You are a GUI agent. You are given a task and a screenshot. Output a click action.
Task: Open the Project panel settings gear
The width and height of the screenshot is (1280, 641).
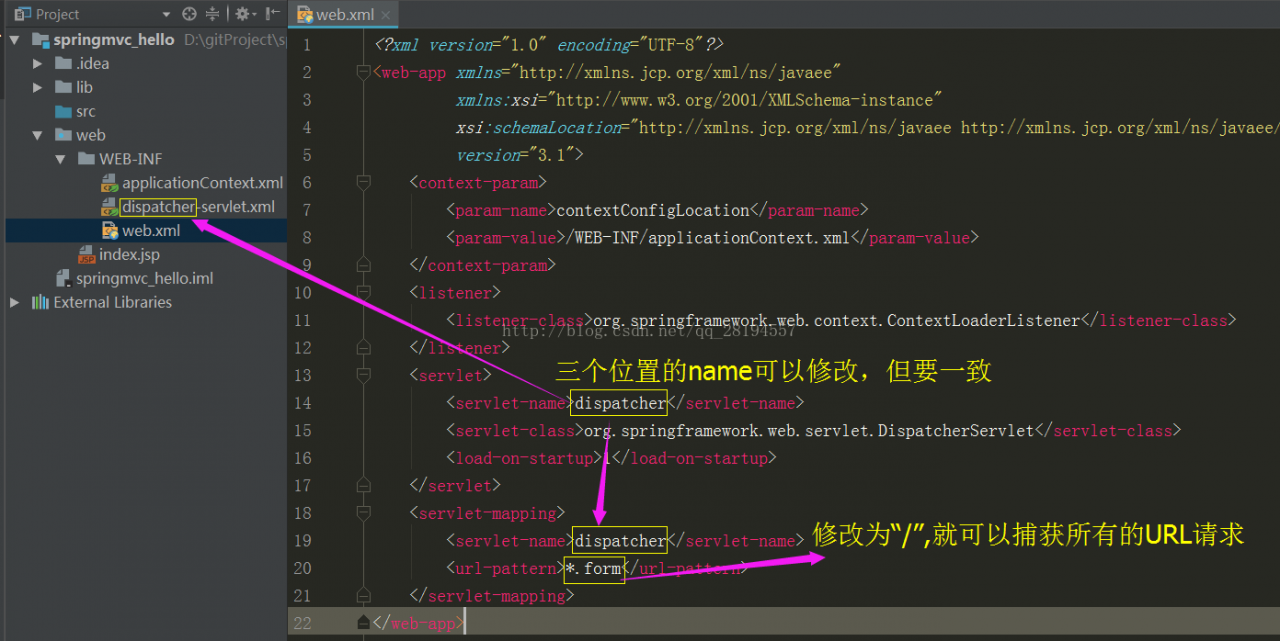coord(242,14)
